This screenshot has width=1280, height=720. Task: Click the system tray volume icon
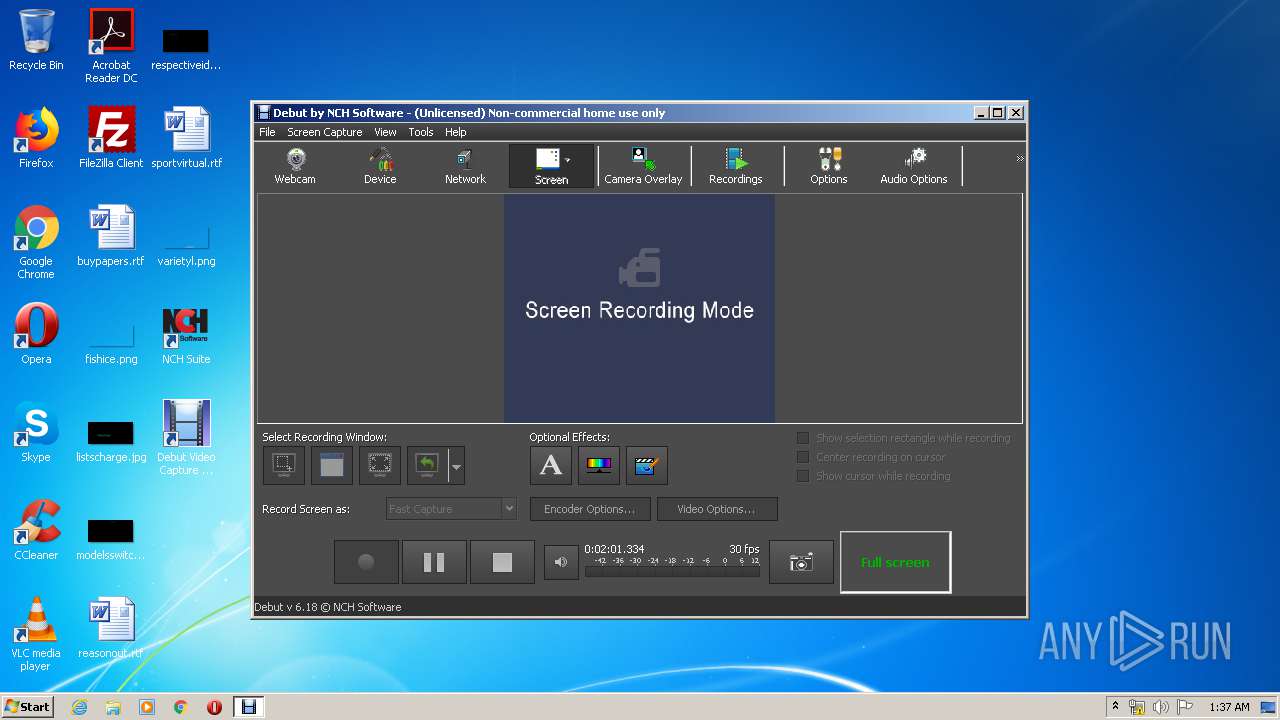[x=1161, y=707]
